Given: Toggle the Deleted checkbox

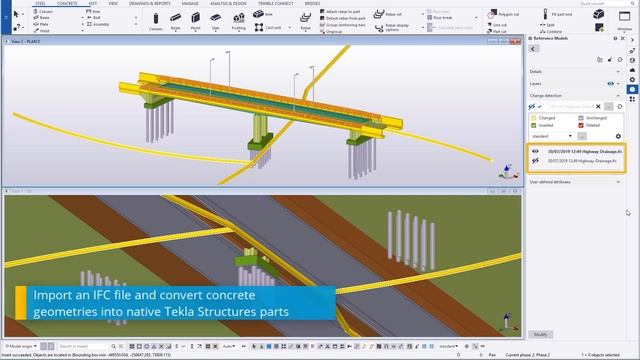Looking at the screenshot, I should tap(581, 125).
